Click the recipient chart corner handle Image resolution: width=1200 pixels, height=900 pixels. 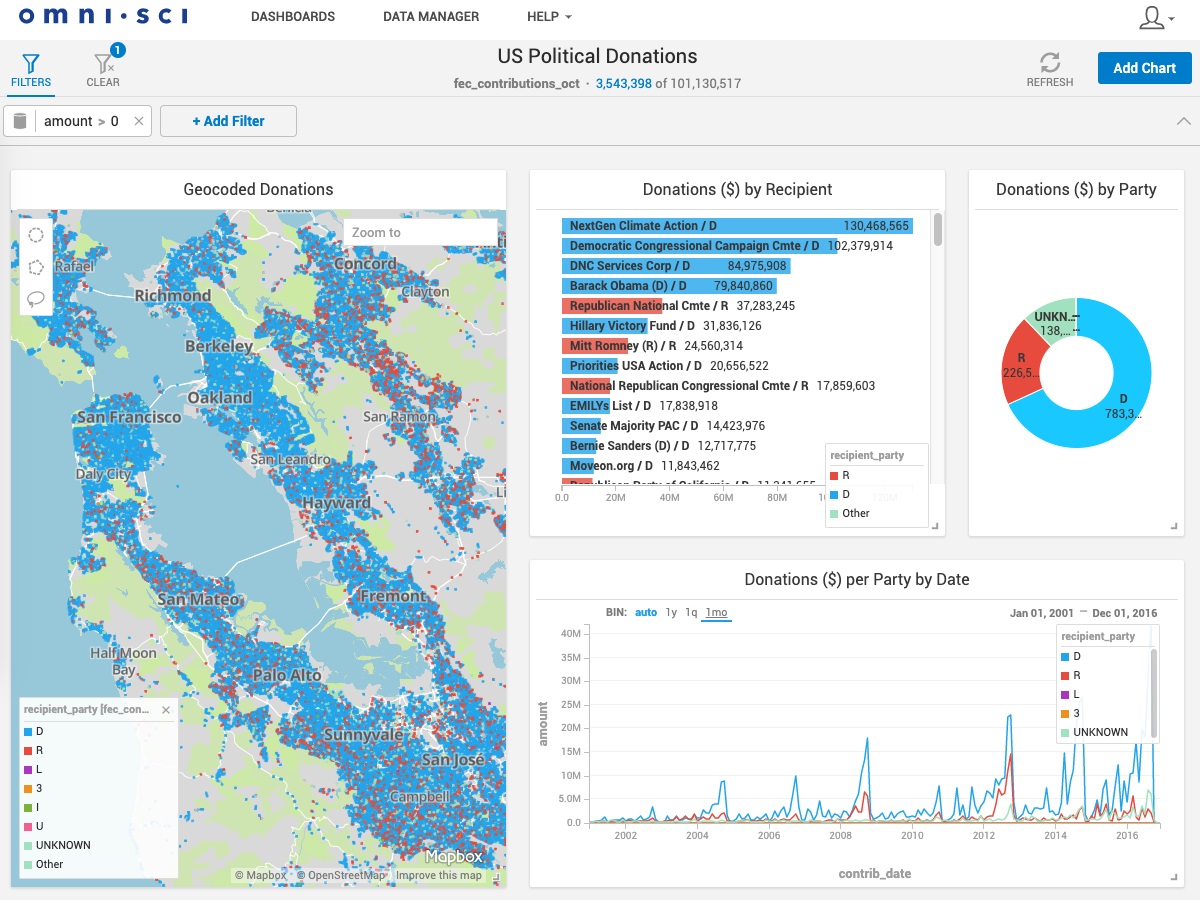(935, 526)
